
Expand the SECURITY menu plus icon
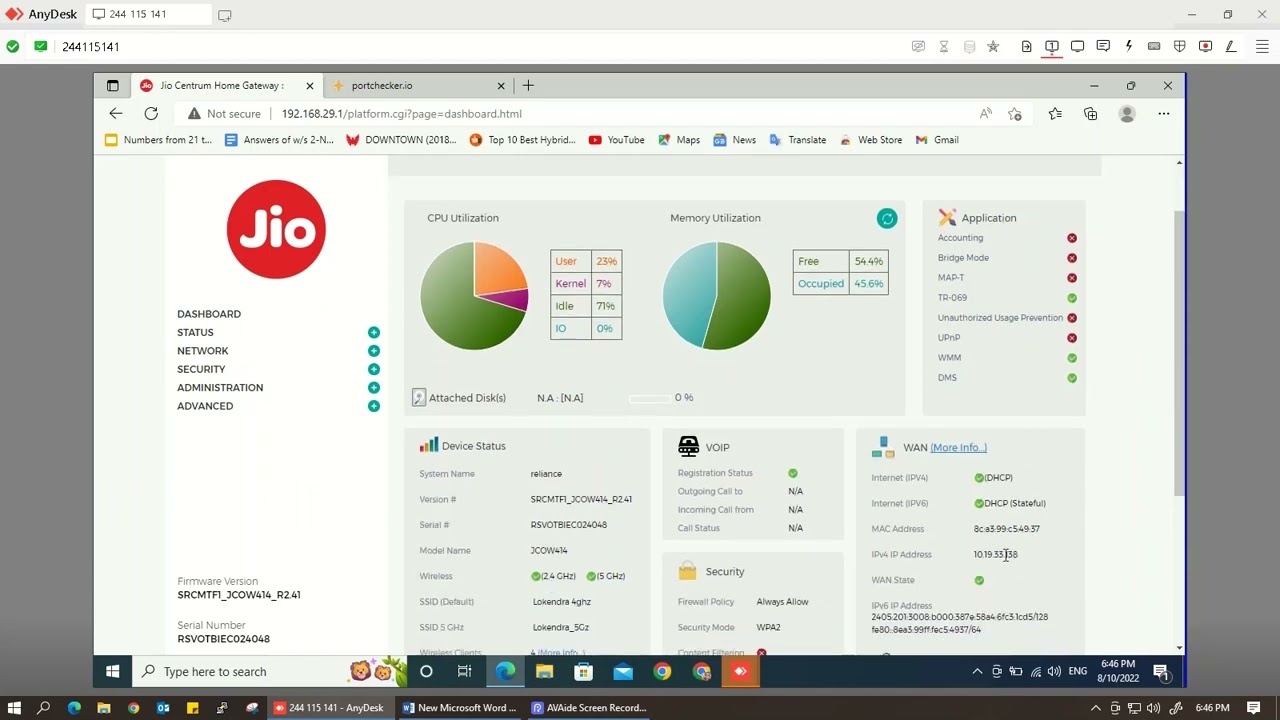click(373, 369)
